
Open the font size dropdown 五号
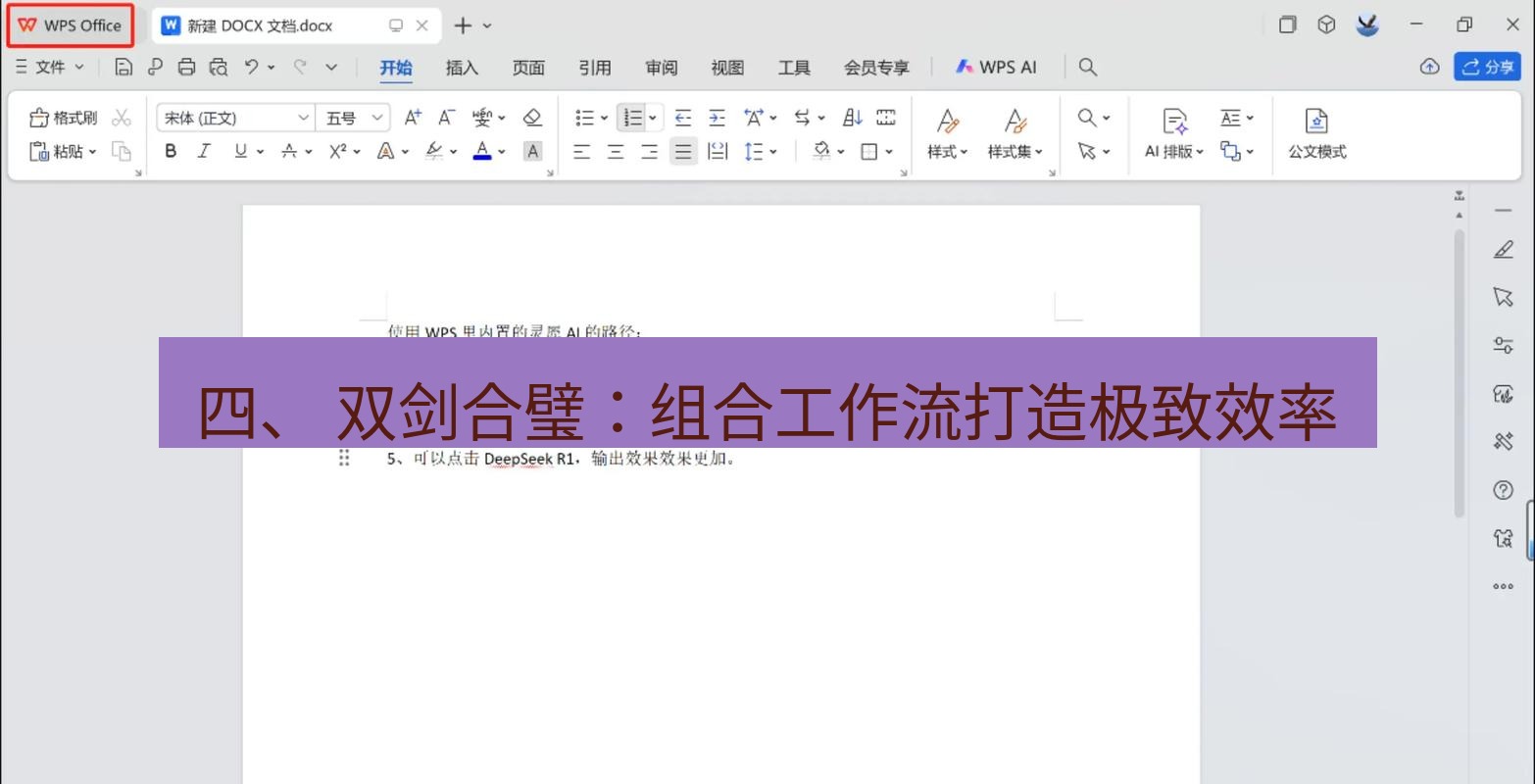coord(377,118)
